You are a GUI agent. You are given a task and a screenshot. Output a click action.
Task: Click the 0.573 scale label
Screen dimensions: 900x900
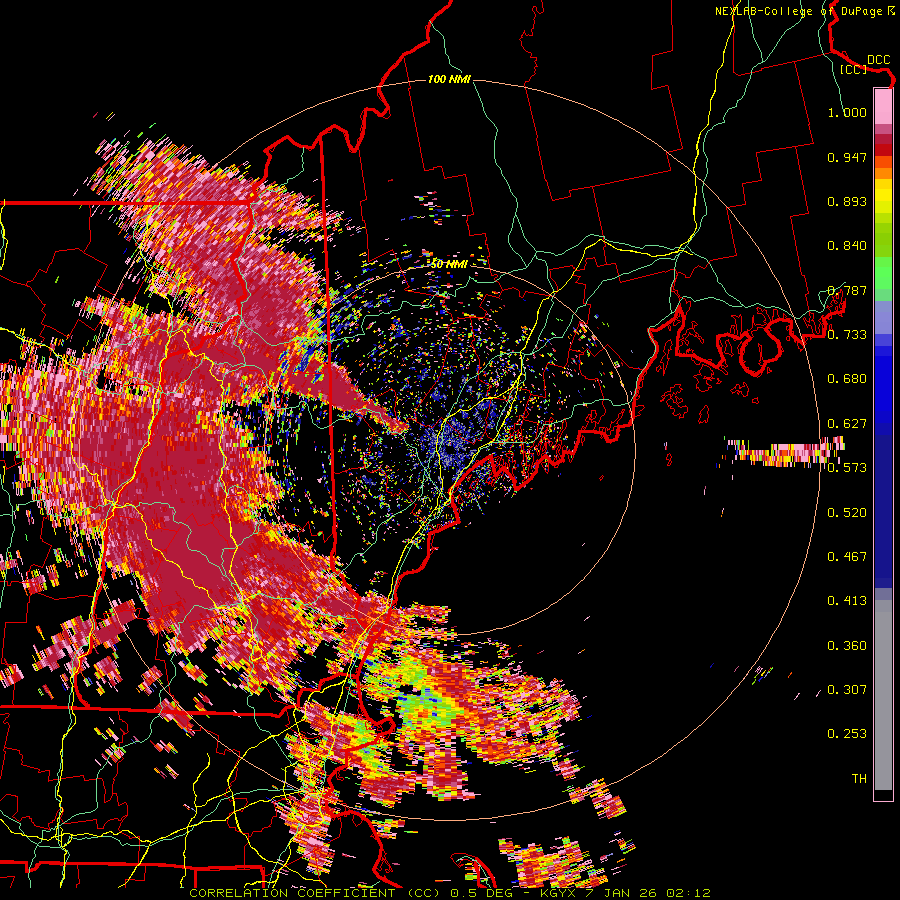coord(847,468)
